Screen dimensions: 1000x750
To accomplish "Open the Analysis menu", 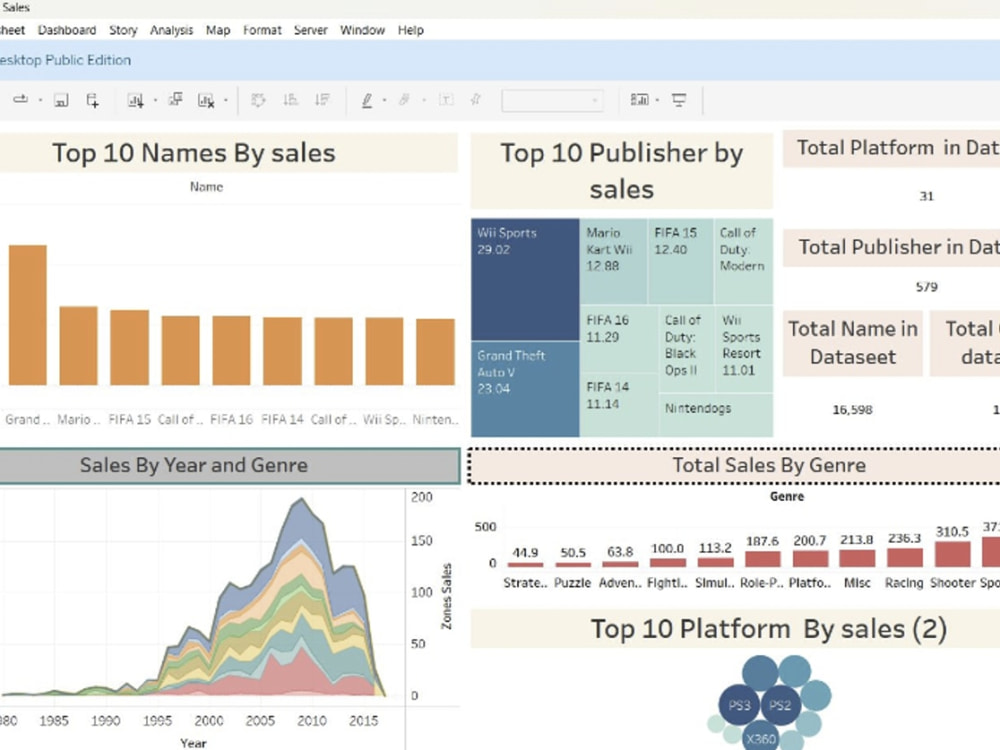I will click(x=171, y=30).
